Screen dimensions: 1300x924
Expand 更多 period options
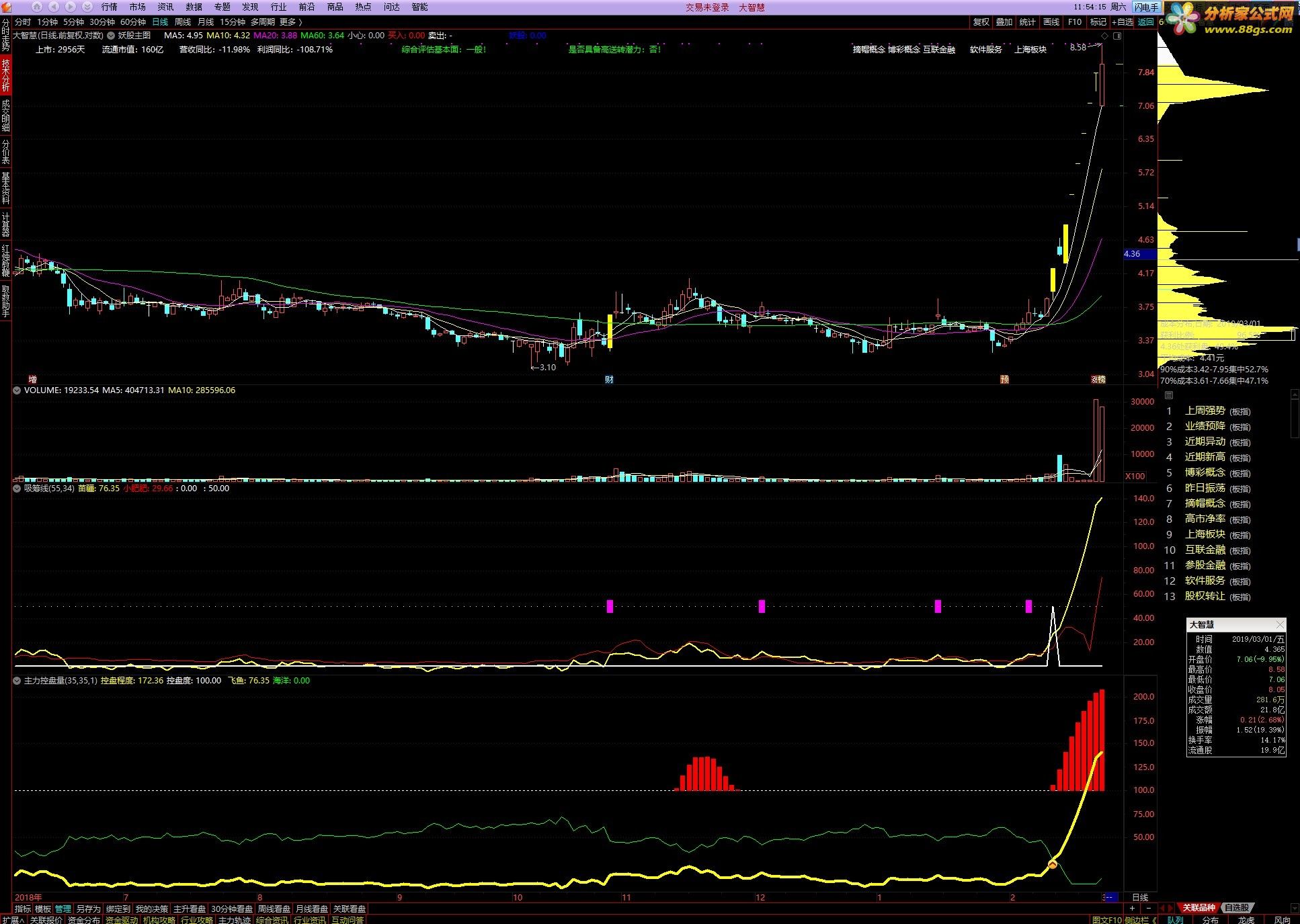click(290, 22)
